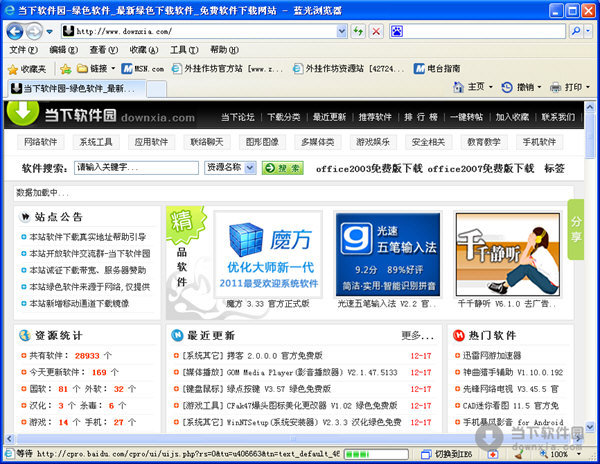Click the Baidu paw search engine icon
The image size is (600, 464).
(396, 31)
